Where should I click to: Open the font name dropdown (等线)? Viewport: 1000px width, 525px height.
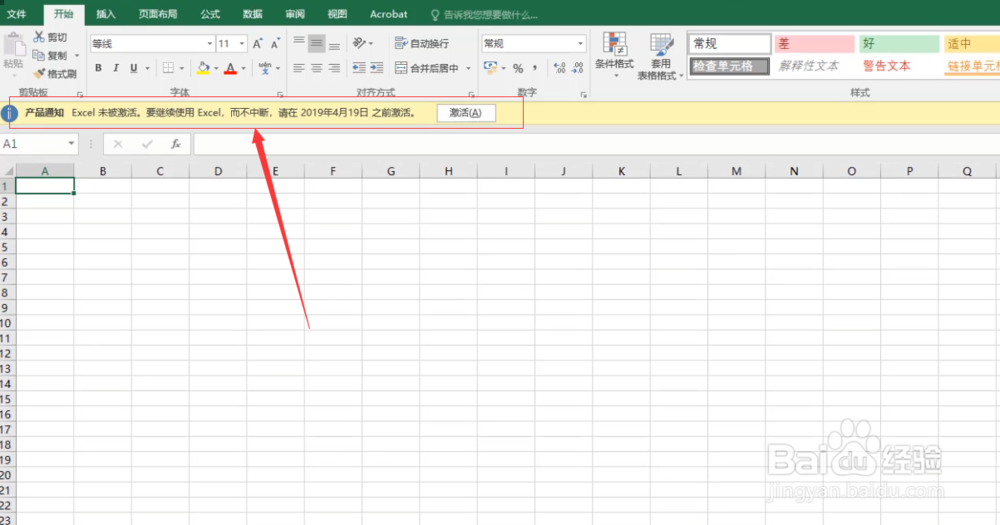coord(209,43)
